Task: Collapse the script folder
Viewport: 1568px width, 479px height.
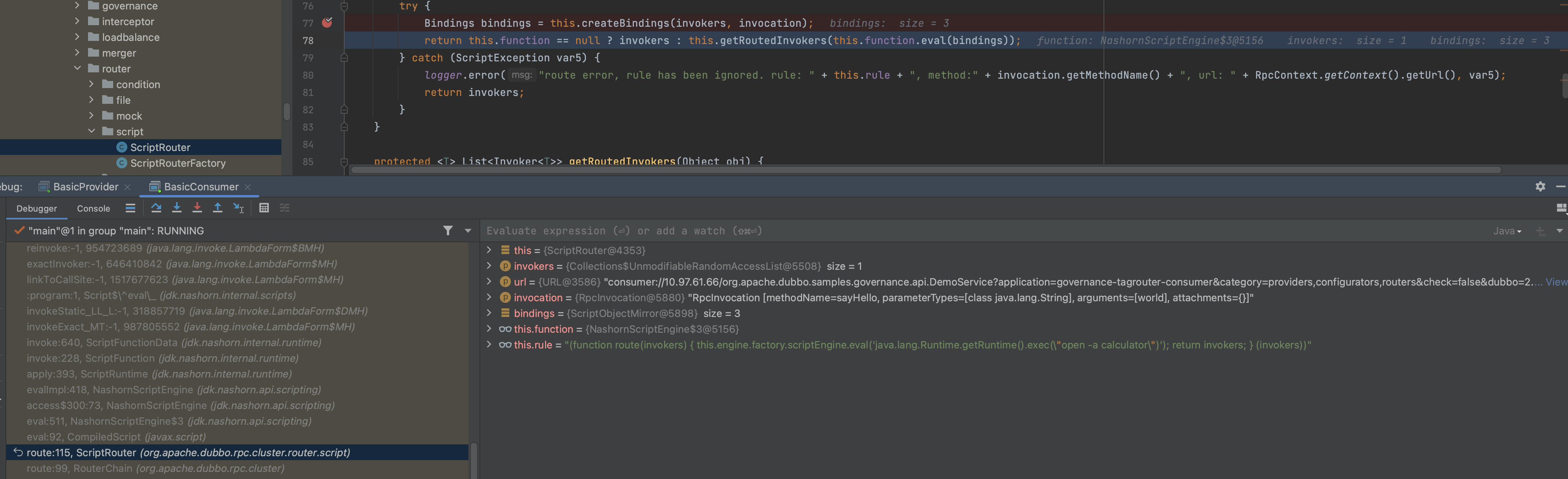Action: coord(91,131)
